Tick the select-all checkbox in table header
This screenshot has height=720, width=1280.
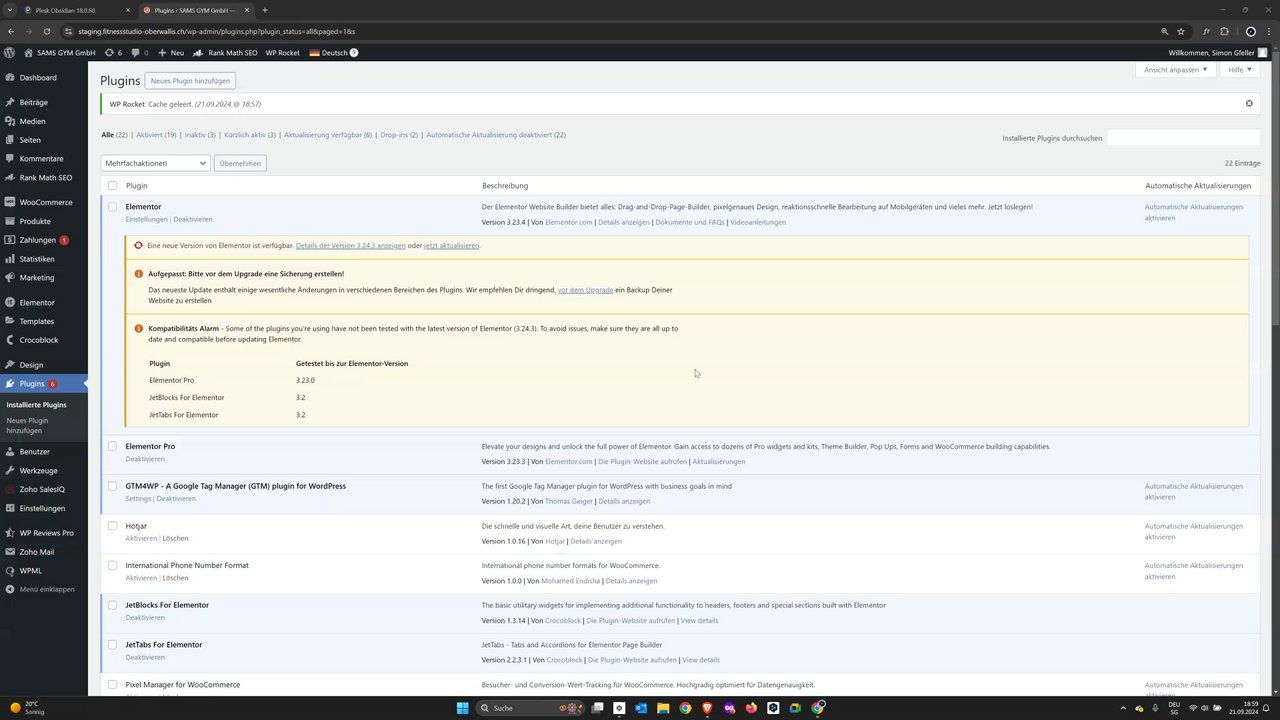click(112, 185)
